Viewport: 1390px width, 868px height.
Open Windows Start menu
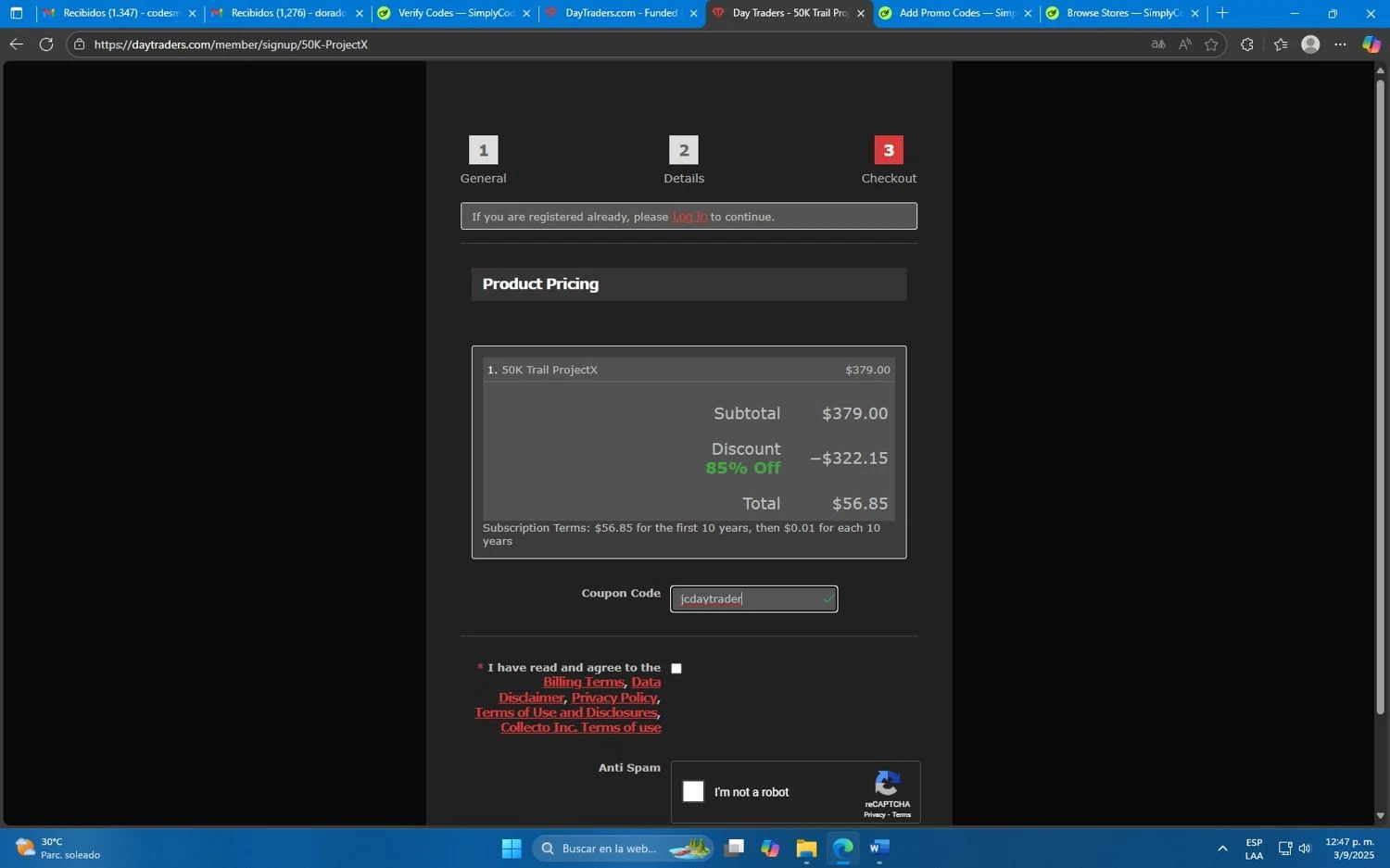pyautogui.click(x=512, y=848)
